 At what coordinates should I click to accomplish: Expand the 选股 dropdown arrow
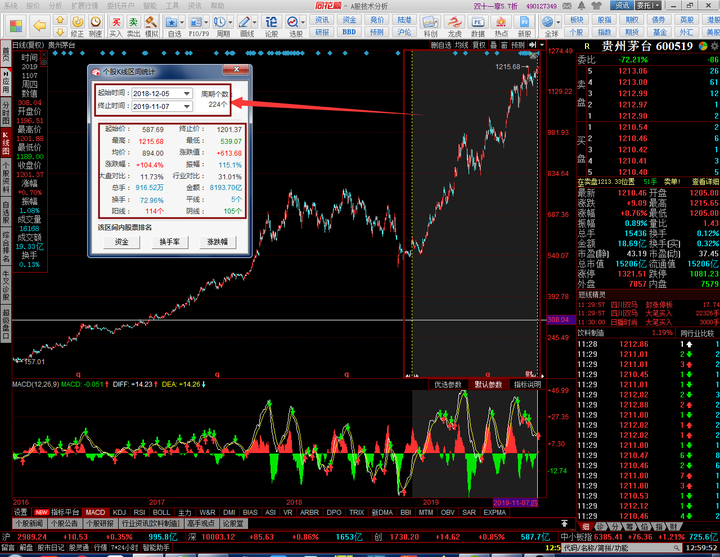(303, 22)
